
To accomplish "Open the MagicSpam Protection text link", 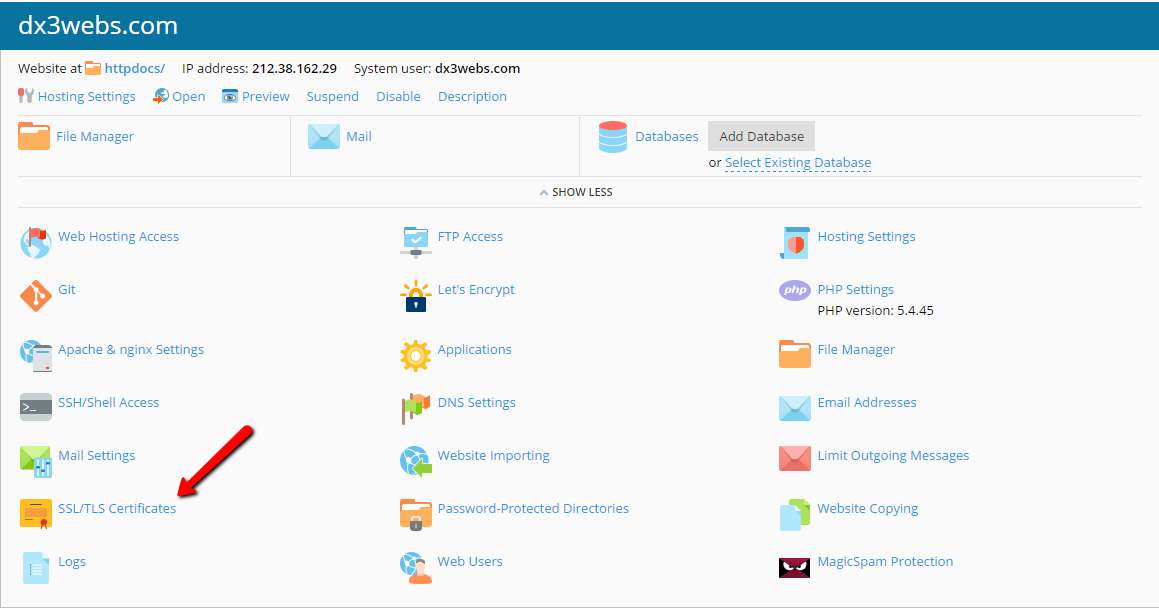I will [x=886, y=562].
